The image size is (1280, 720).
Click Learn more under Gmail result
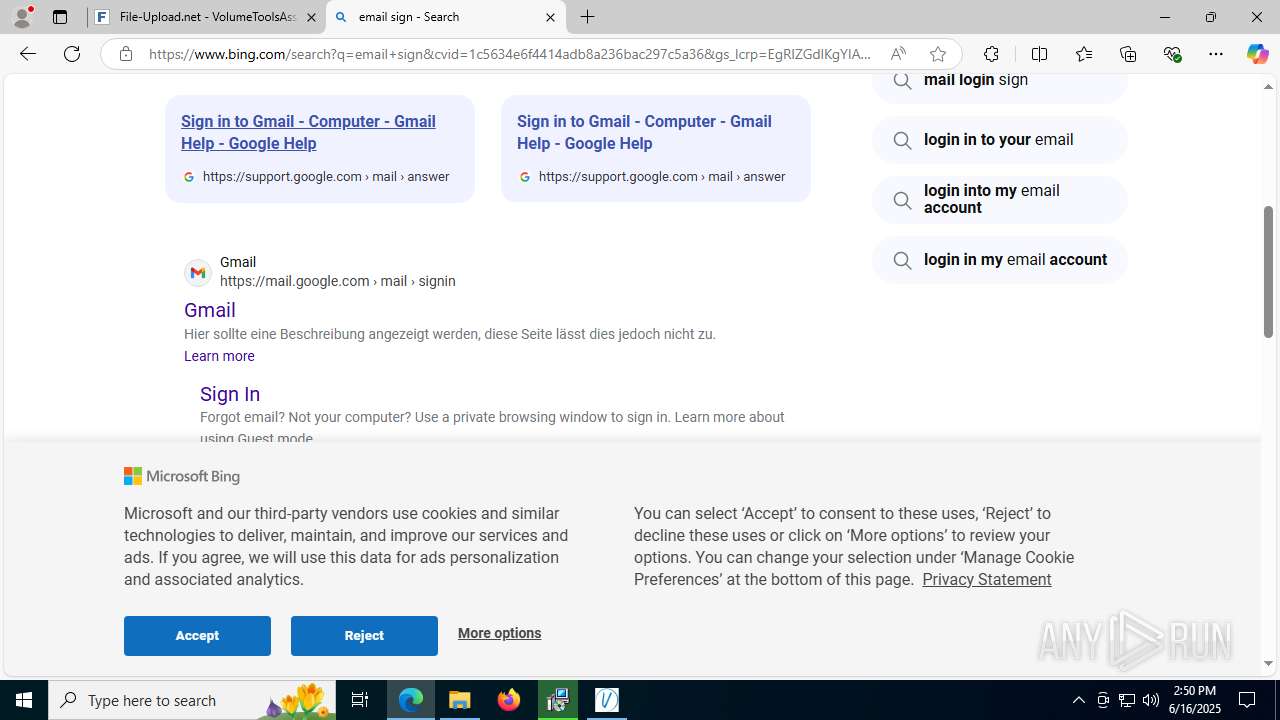(x=219, y=356)
